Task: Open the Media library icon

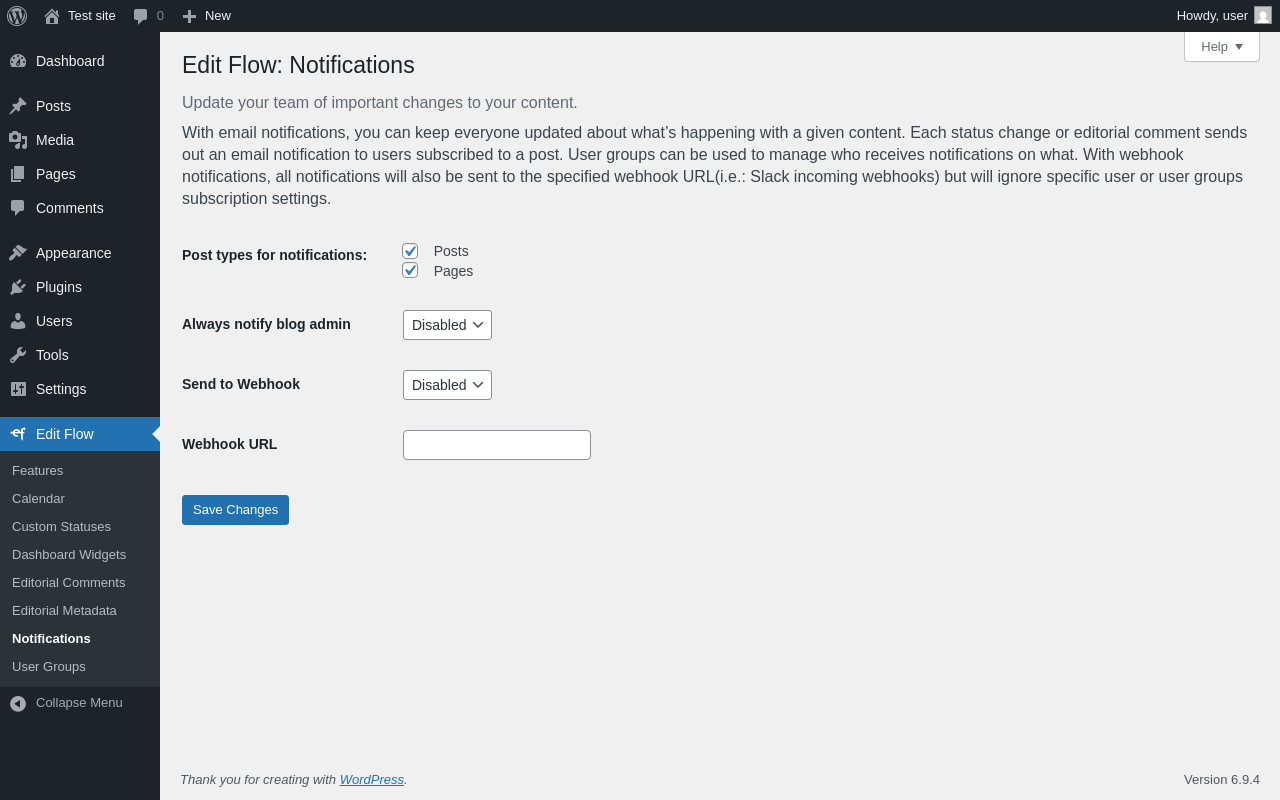Action: tap(18, 140)
